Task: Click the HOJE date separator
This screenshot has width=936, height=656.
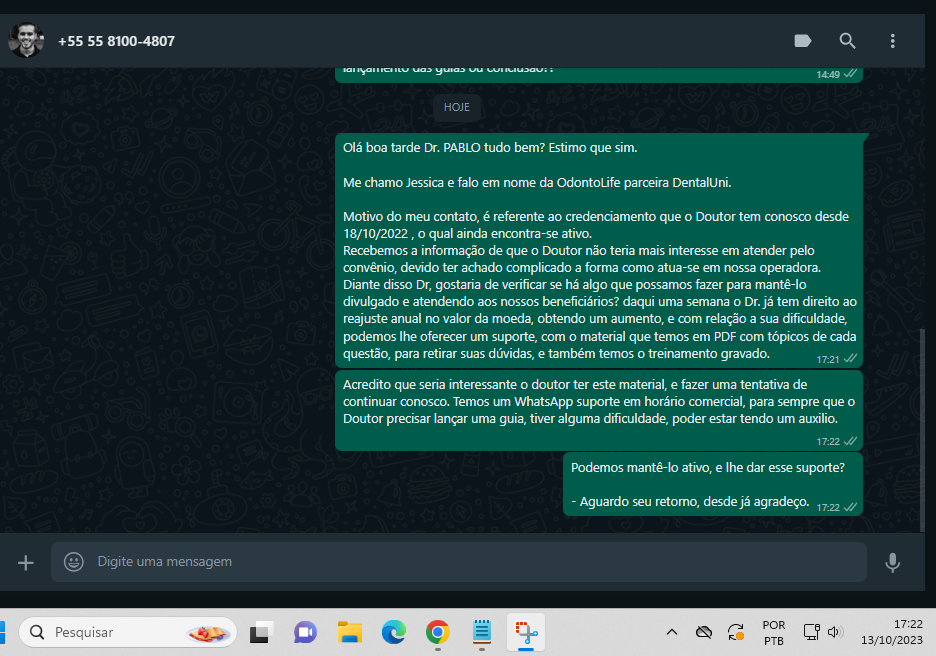Action: [457, 107]
